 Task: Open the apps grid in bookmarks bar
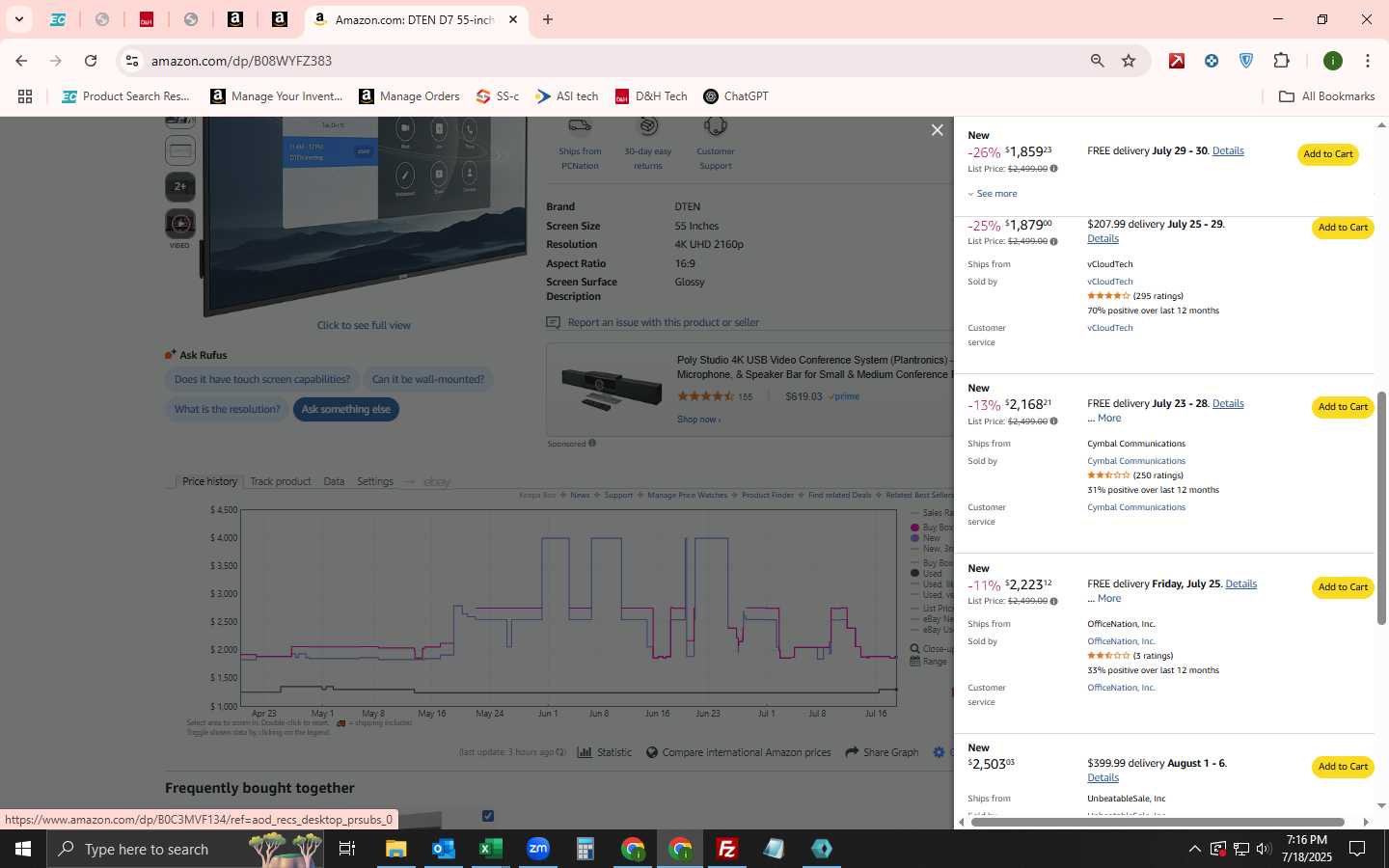(25, 96)
